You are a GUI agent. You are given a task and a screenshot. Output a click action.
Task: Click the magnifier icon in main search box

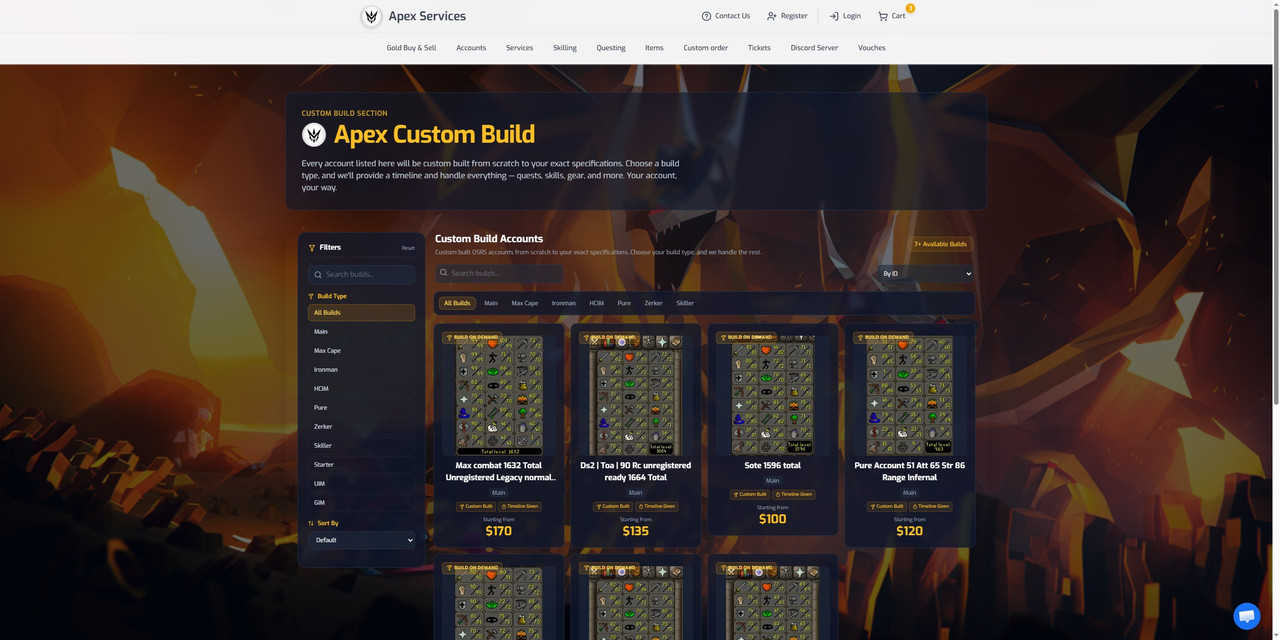coord(444,273)
